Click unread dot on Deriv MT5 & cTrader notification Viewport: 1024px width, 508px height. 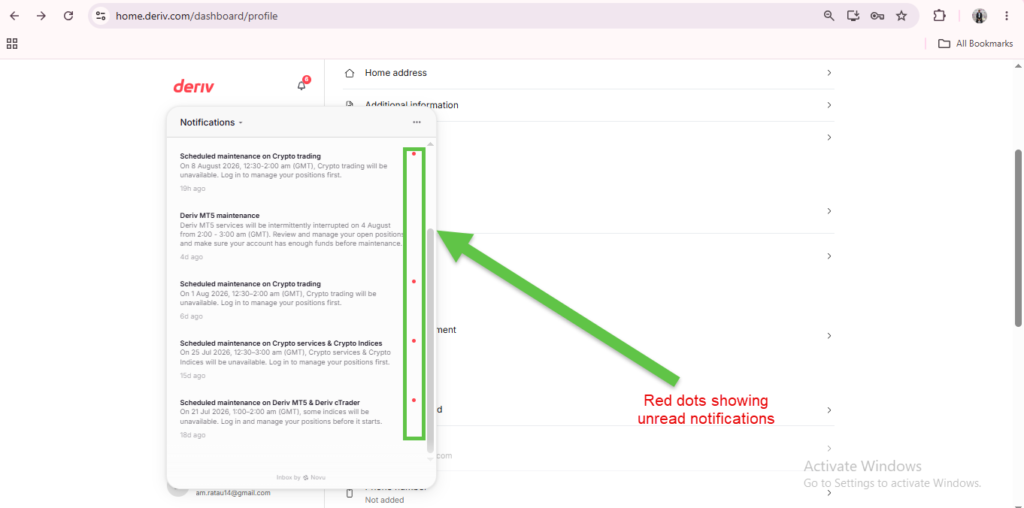[x=413, y=400]
